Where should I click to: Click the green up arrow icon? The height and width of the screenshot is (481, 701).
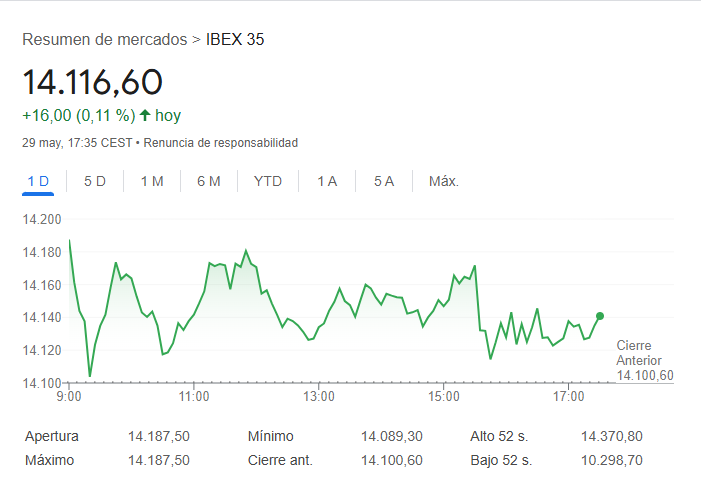pyautogui.click(x=144, y=115)
